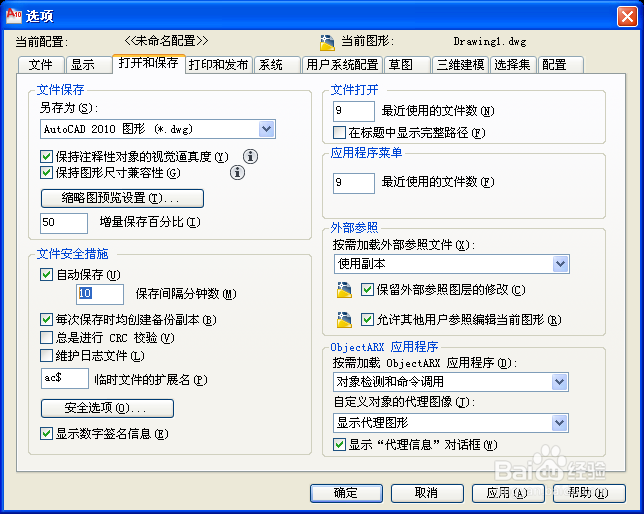Switch to 显示 tab
644x514 pixels.
pos(88,65)
